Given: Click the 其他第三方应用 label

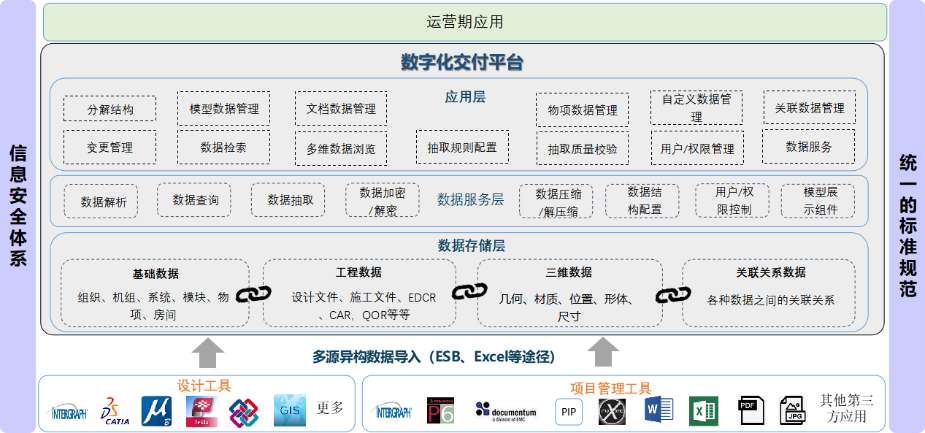Looking at the screenshot, I should click(846, 408).
